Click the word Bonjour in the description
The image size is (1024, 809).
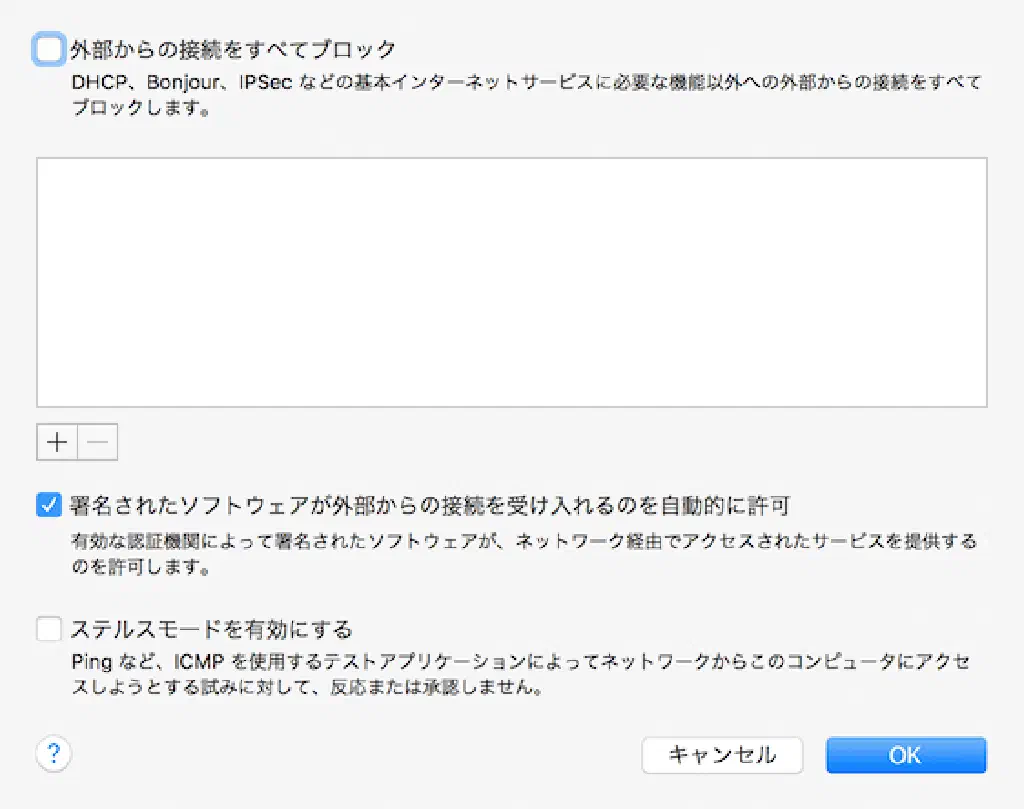click(180, 82)
